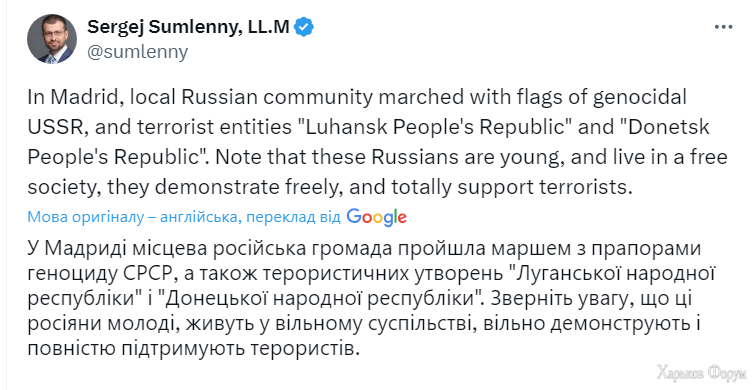755x390 pixels.
Task: Click the Google logo in translation line
Action: (x=377, y=217)
